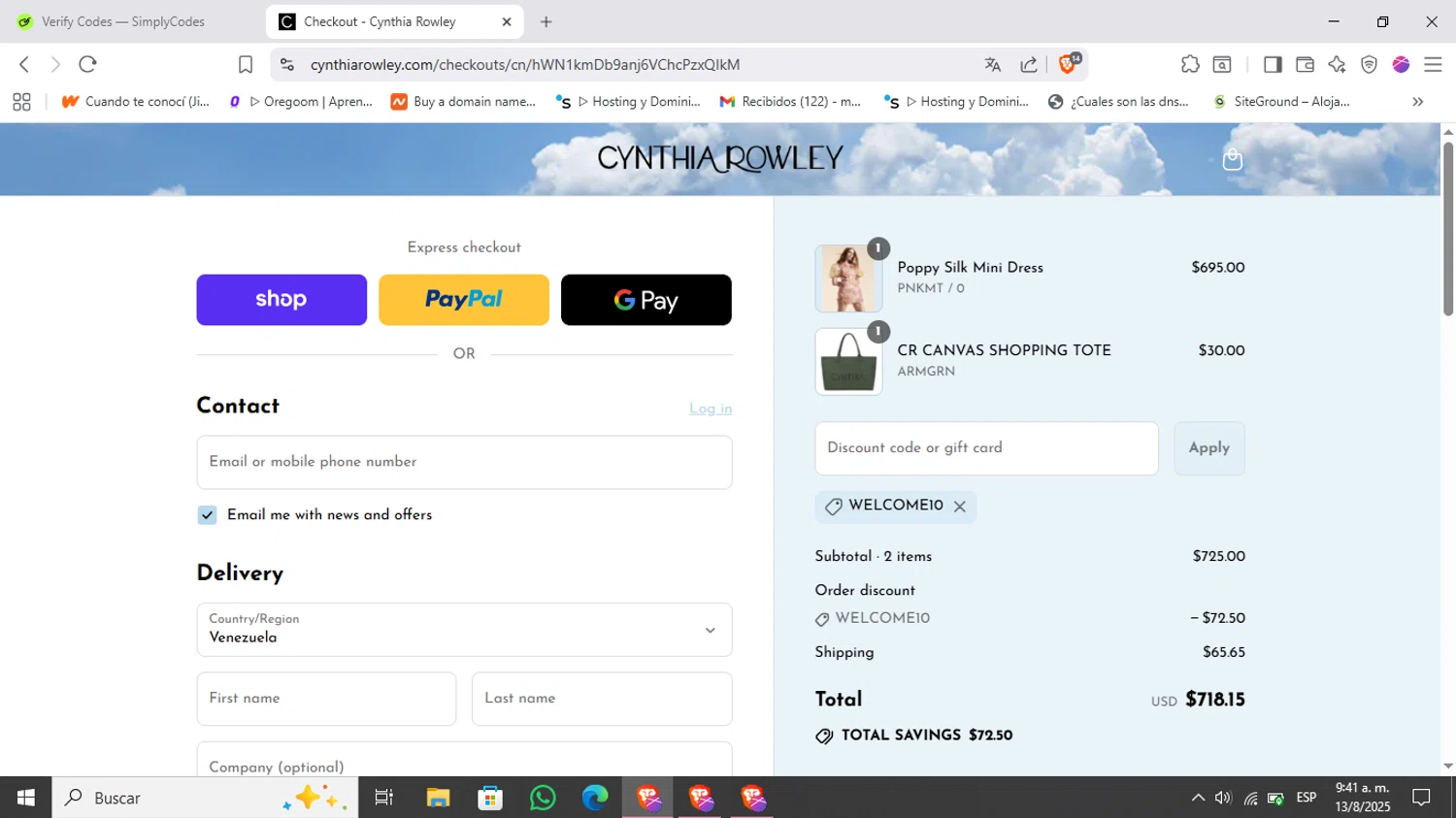
Task: Open the Buy a domain name bookmark
Action: tap(463, 101)
